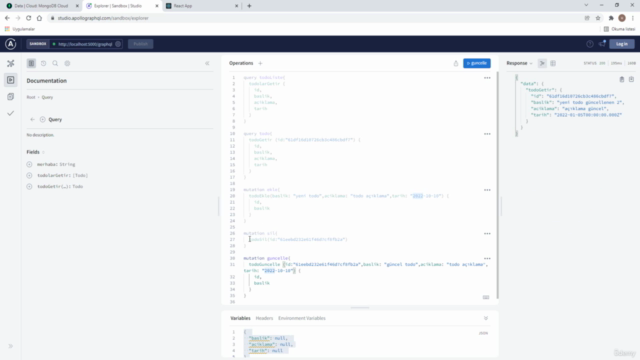Open options menu for ekle mutation
The height and width of the screenshot is (360, 640).
click(487, 190)
